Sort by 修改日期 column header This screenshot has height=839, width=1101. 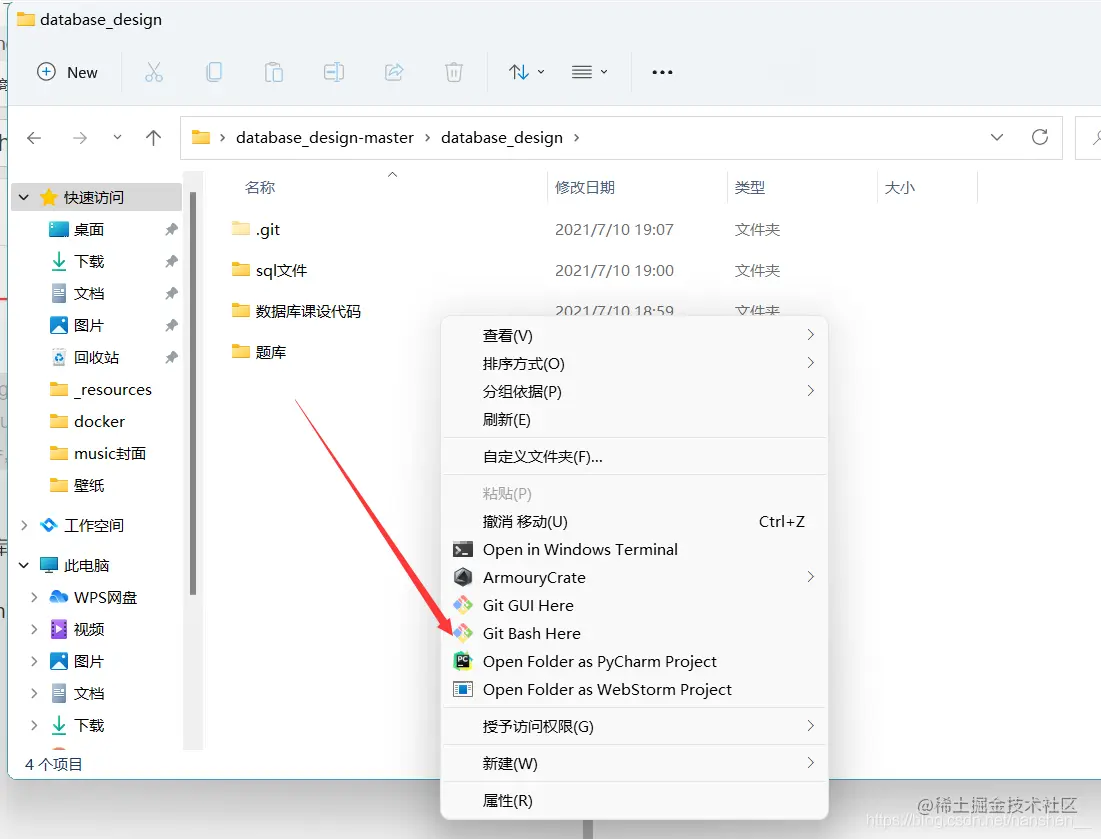(584, 187)
